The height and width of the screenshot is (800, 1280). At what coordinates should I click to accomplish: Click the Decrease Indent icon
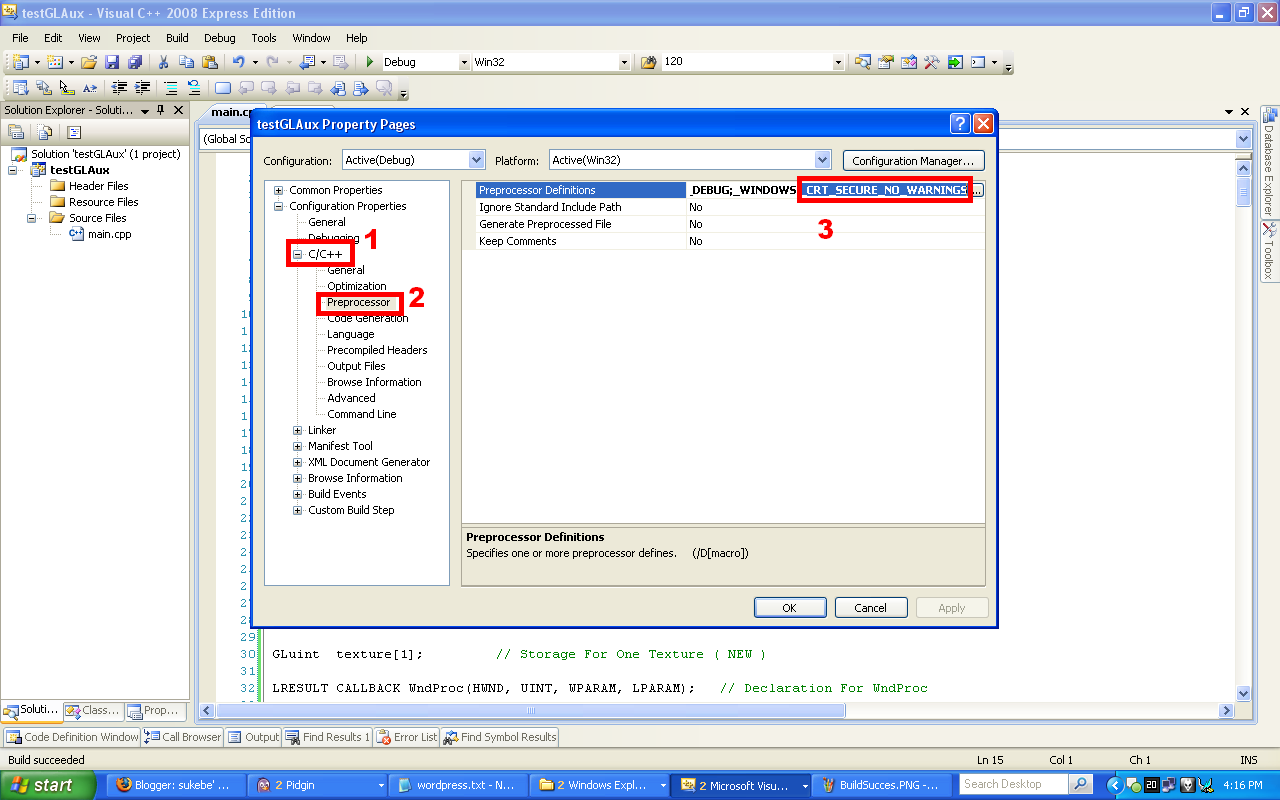click(x=120, y=88)
